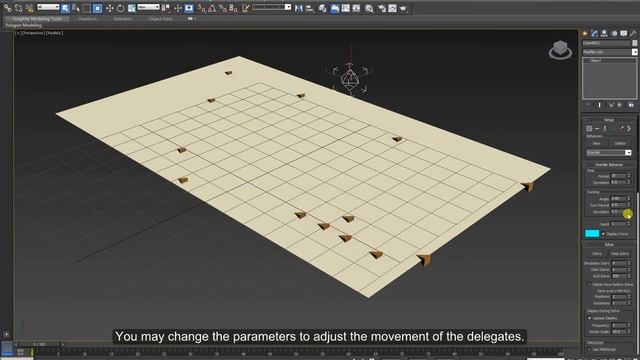
Task: Toggle the Spinner Snap tool
Action: (233, 8)
